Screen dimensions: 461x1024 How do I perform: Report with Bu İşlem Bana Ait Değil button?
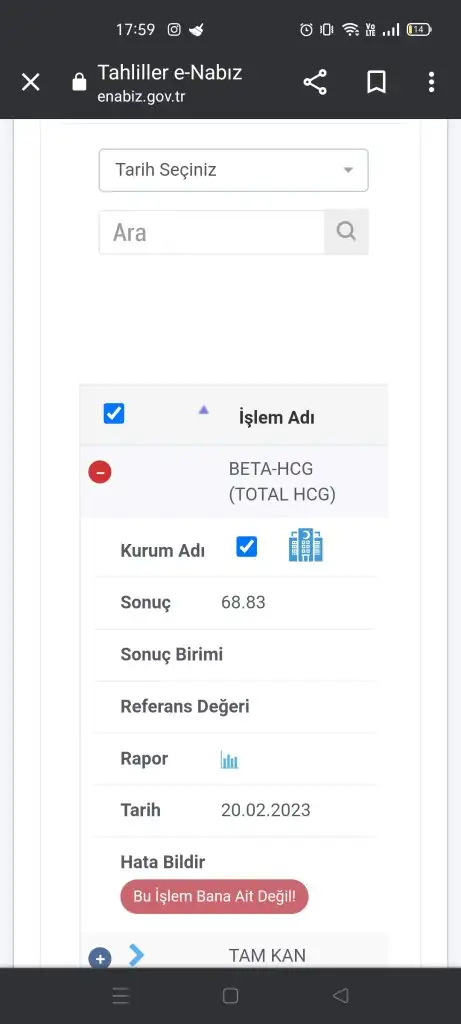point(214,896)
